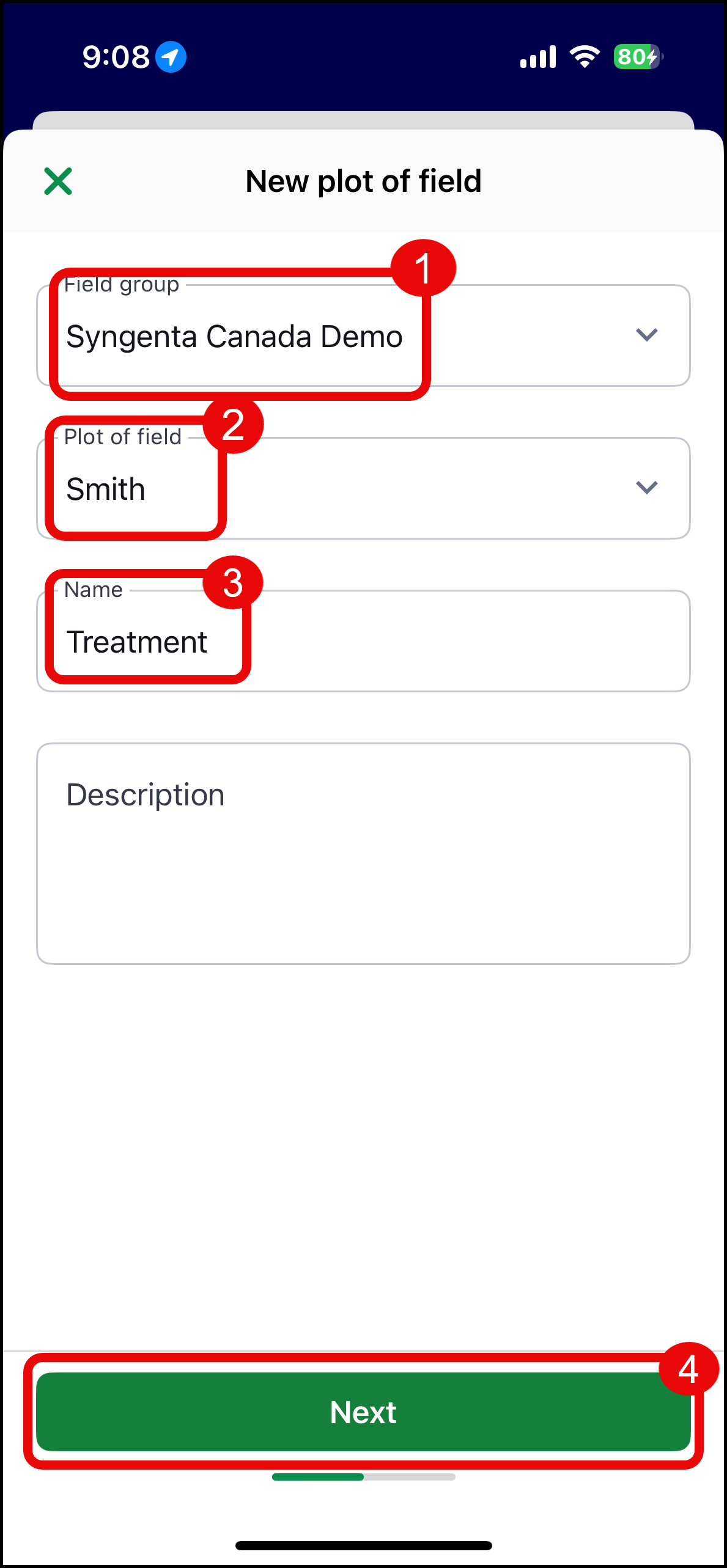Viewport: 727px width, 1568px height.
Task: Open the Syngenta Canada Demo field group selector
Action: pyautogui.click(x=235, y=337)
